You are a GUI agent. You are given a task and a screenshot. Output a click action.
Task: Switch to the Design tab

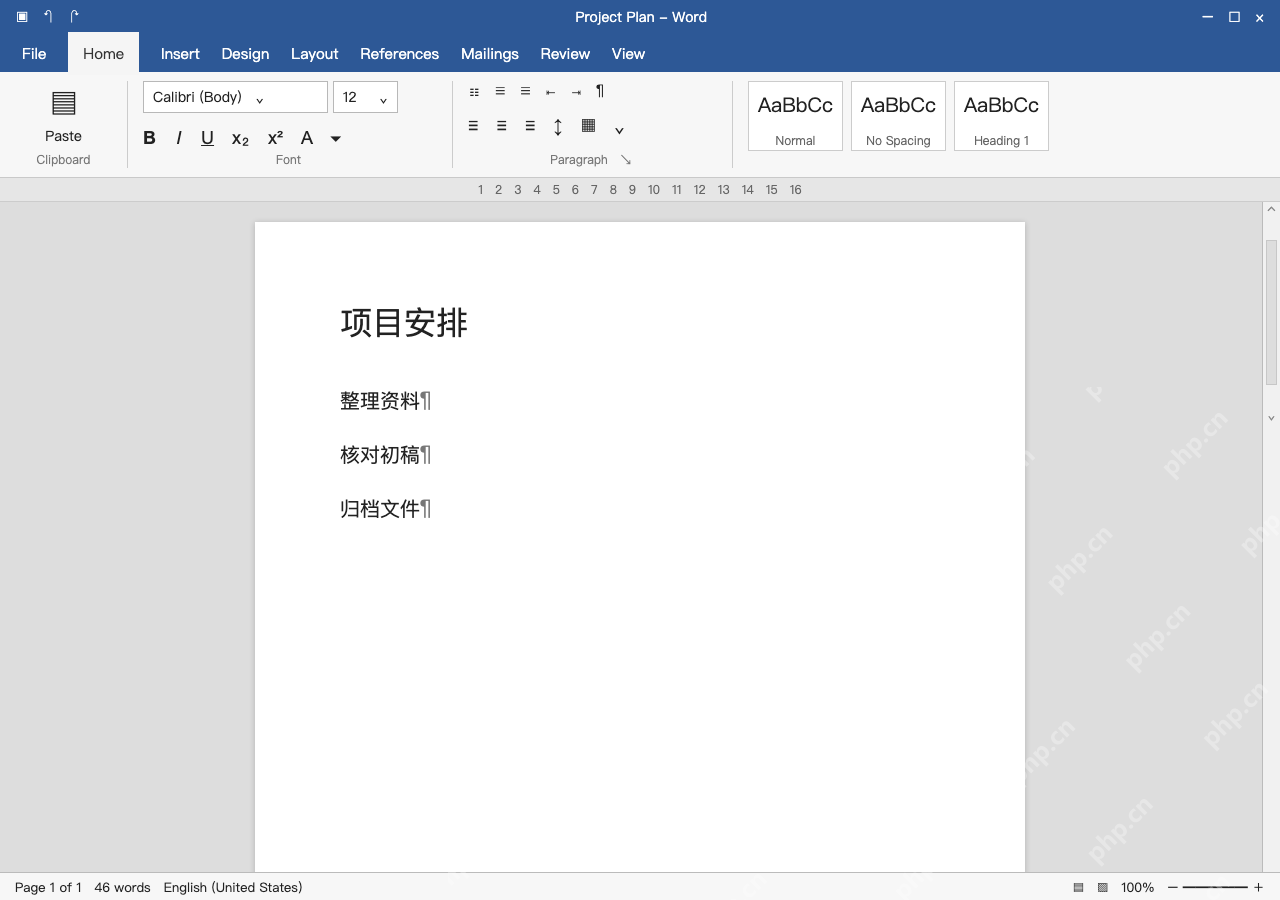tap(245, 54)
